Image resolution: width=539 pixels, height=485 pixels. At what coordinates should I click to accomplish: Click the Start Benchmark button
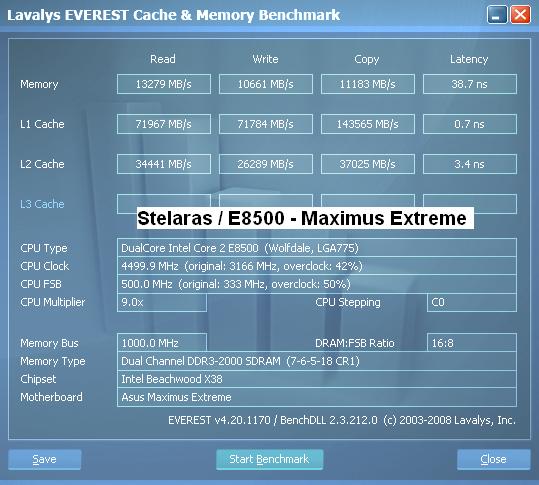(x=270, y=459)
